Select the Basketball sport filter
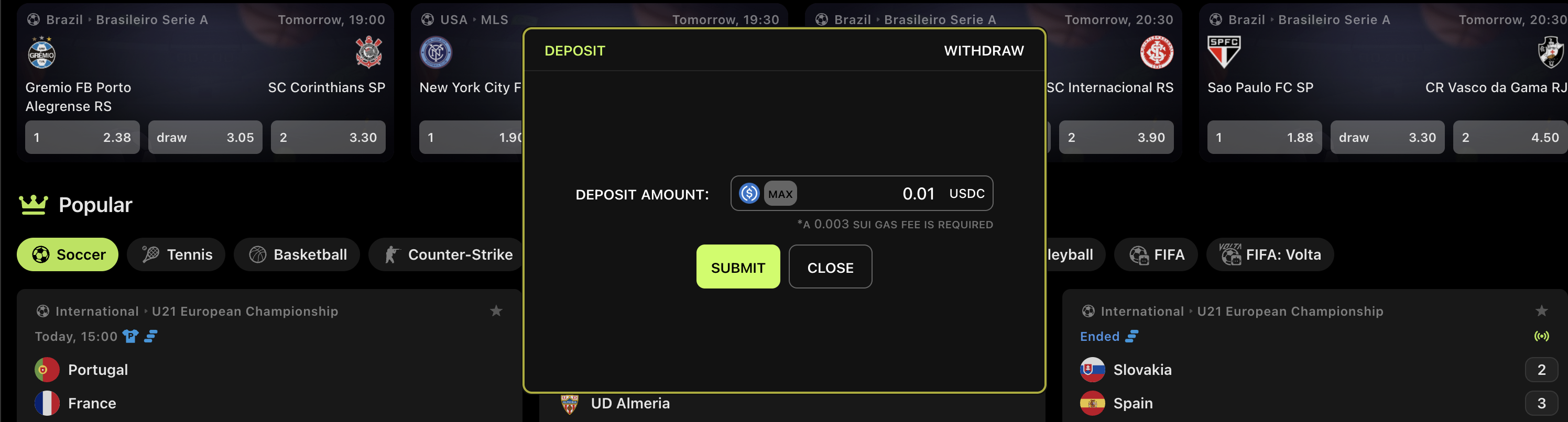Viewport: 1568px width, 422px height. [297, 254]
